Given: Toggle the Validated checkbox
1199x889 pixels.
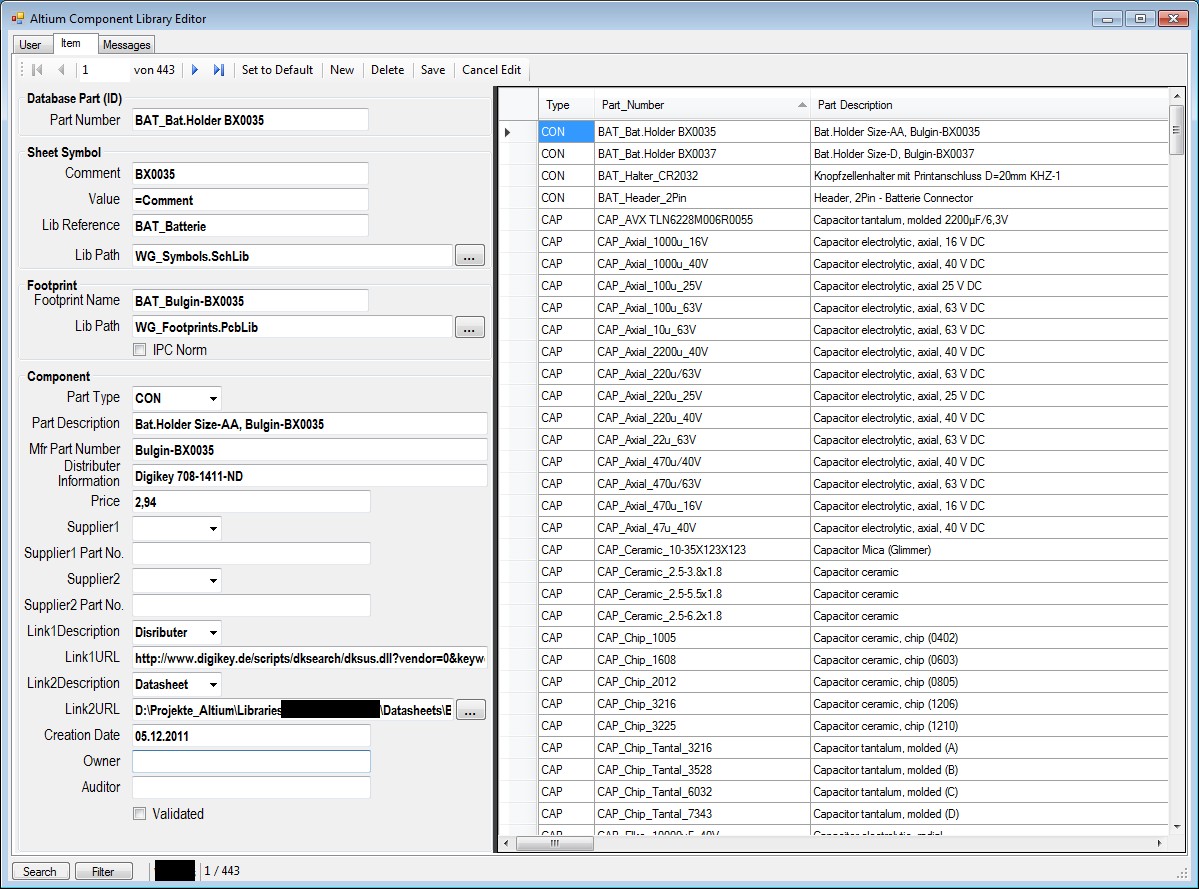Looking at the screenshot, I should 139,813.
